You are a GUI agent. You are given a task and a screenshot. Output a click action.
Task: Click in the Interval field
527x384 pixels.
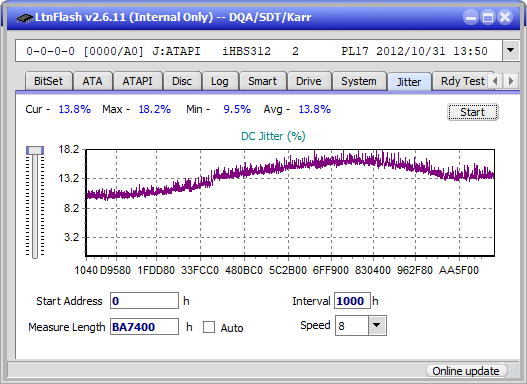point(352,301)
